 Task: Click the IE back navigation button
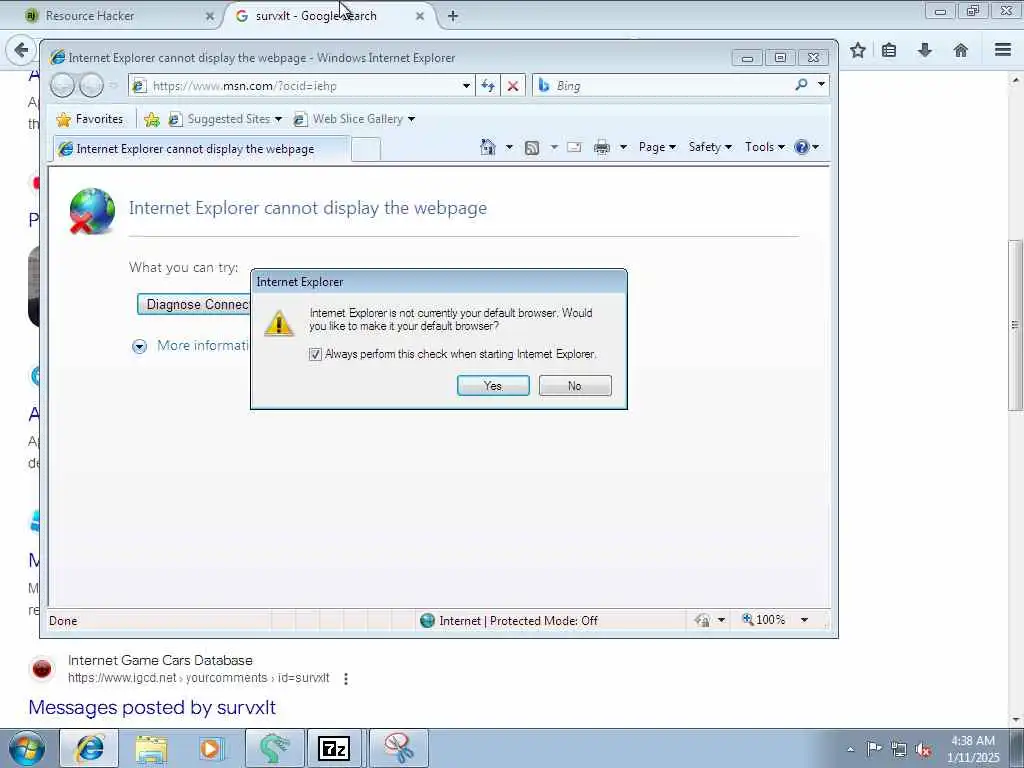coord(63,85)
